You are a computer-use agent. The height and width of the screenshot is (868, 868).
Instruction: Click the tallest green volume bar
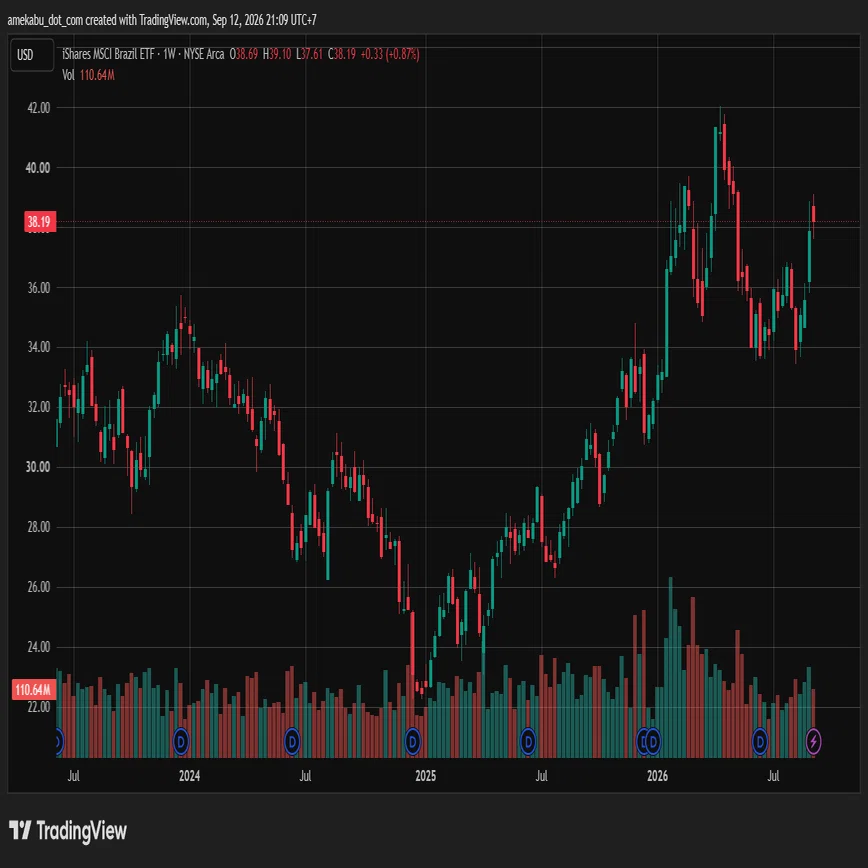pos(671,667)
